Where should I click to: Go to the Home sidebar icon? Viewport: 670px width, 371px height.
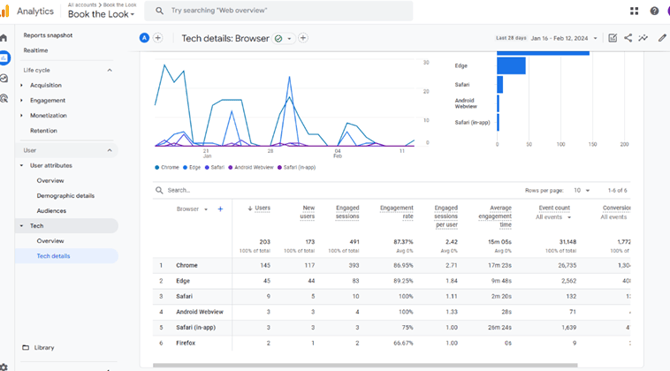[x=4, y=38]
